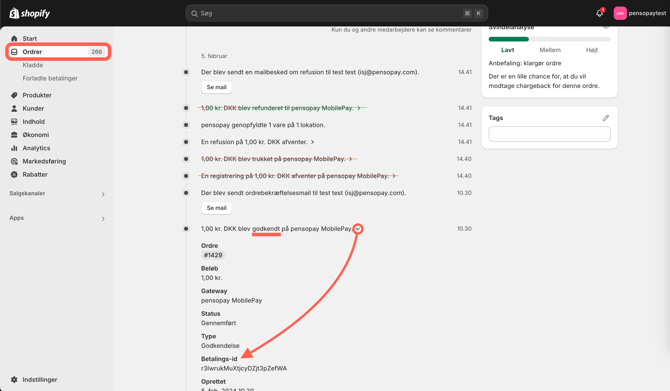The image size is (670, 391).
Task: Click the Markedsføring target icon
Action: [14, 161]
